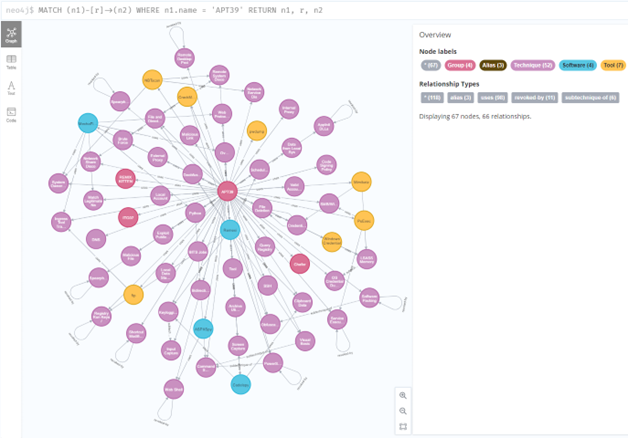Select the NBTscan tool node
Viewport: 628px width, 438px height.
(152, 80)
